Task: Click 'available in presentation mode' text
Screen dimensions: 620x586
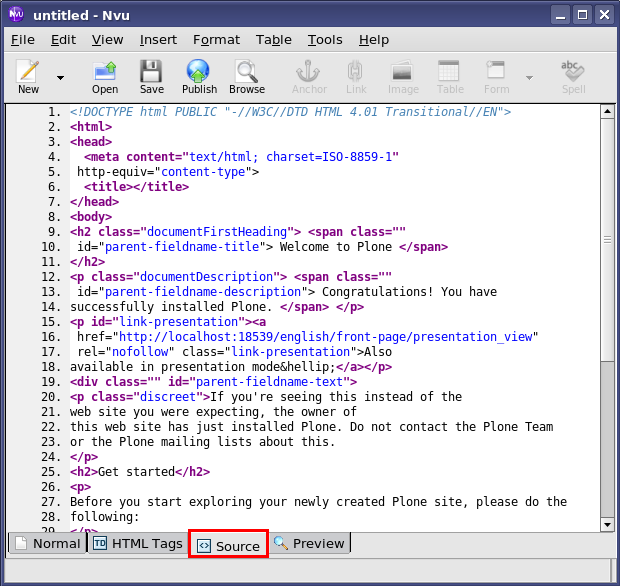Action: (175, 367)
